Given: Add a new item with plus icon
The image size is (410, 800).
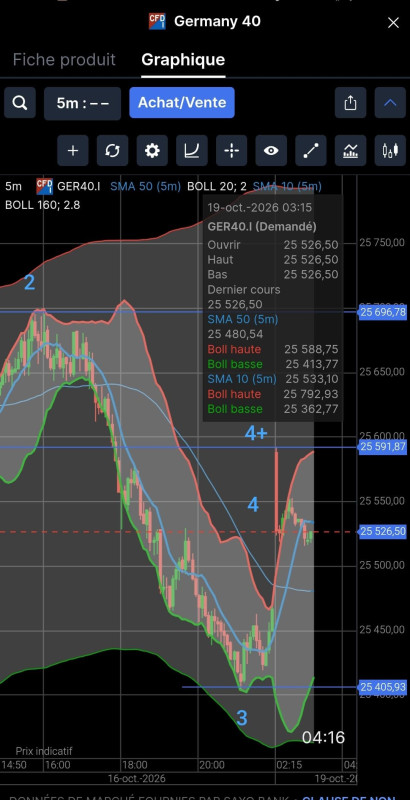Looking at the screenshot, I should click(73, 151).
